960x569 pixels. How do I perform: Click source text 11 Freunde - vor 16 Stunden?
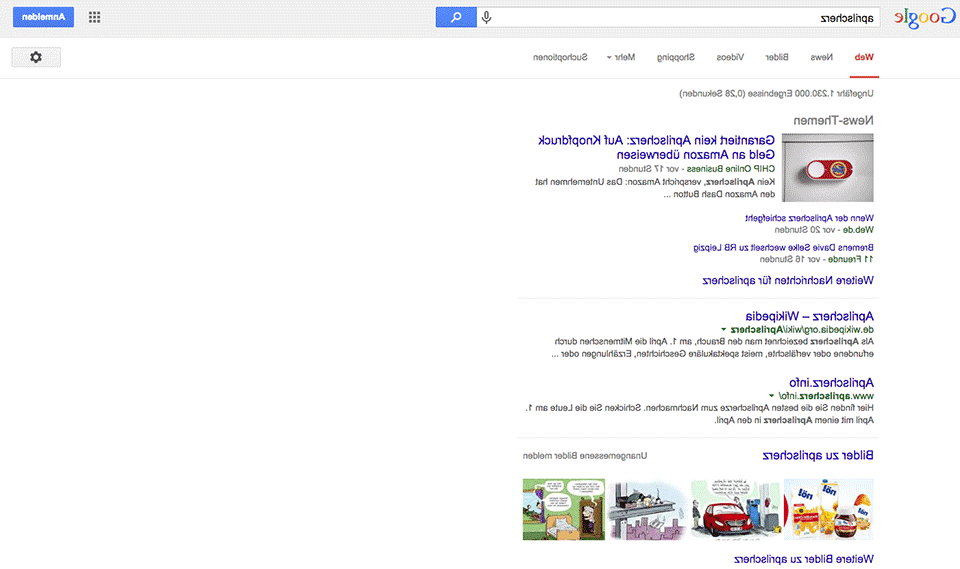tap(817, 259)
